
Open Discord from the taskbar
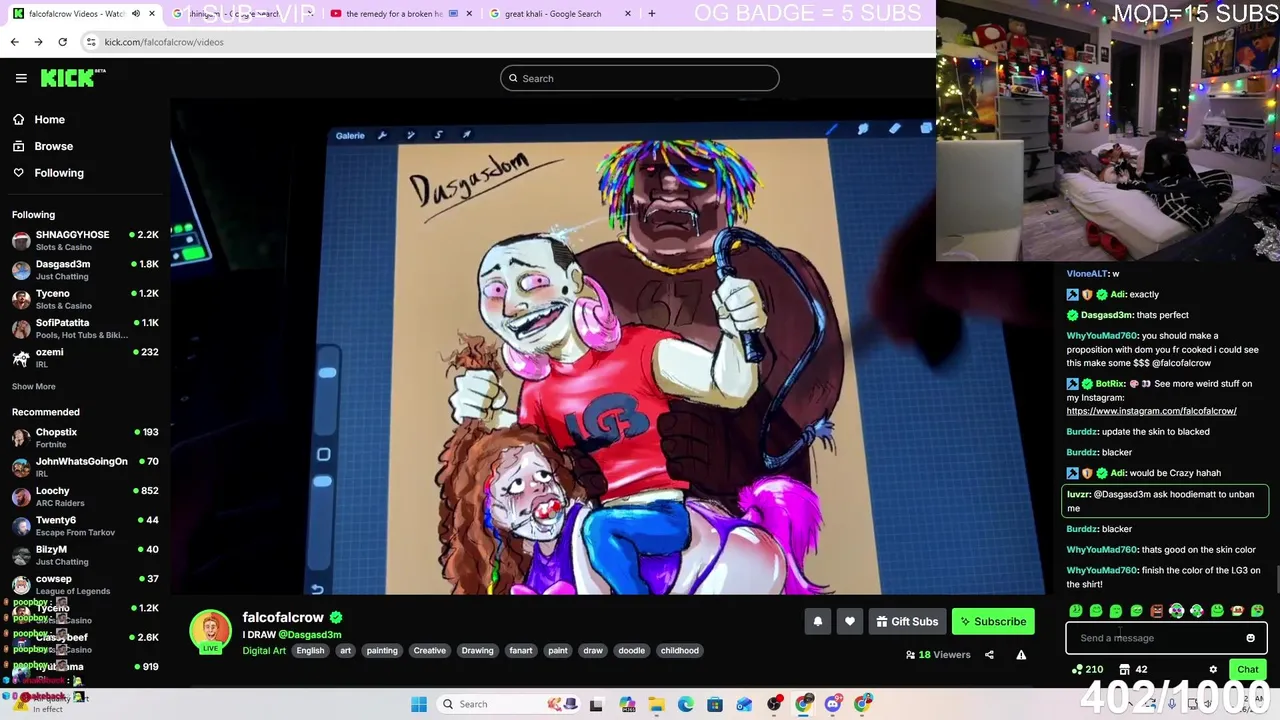pyautogui.click(x=833, y=704)
